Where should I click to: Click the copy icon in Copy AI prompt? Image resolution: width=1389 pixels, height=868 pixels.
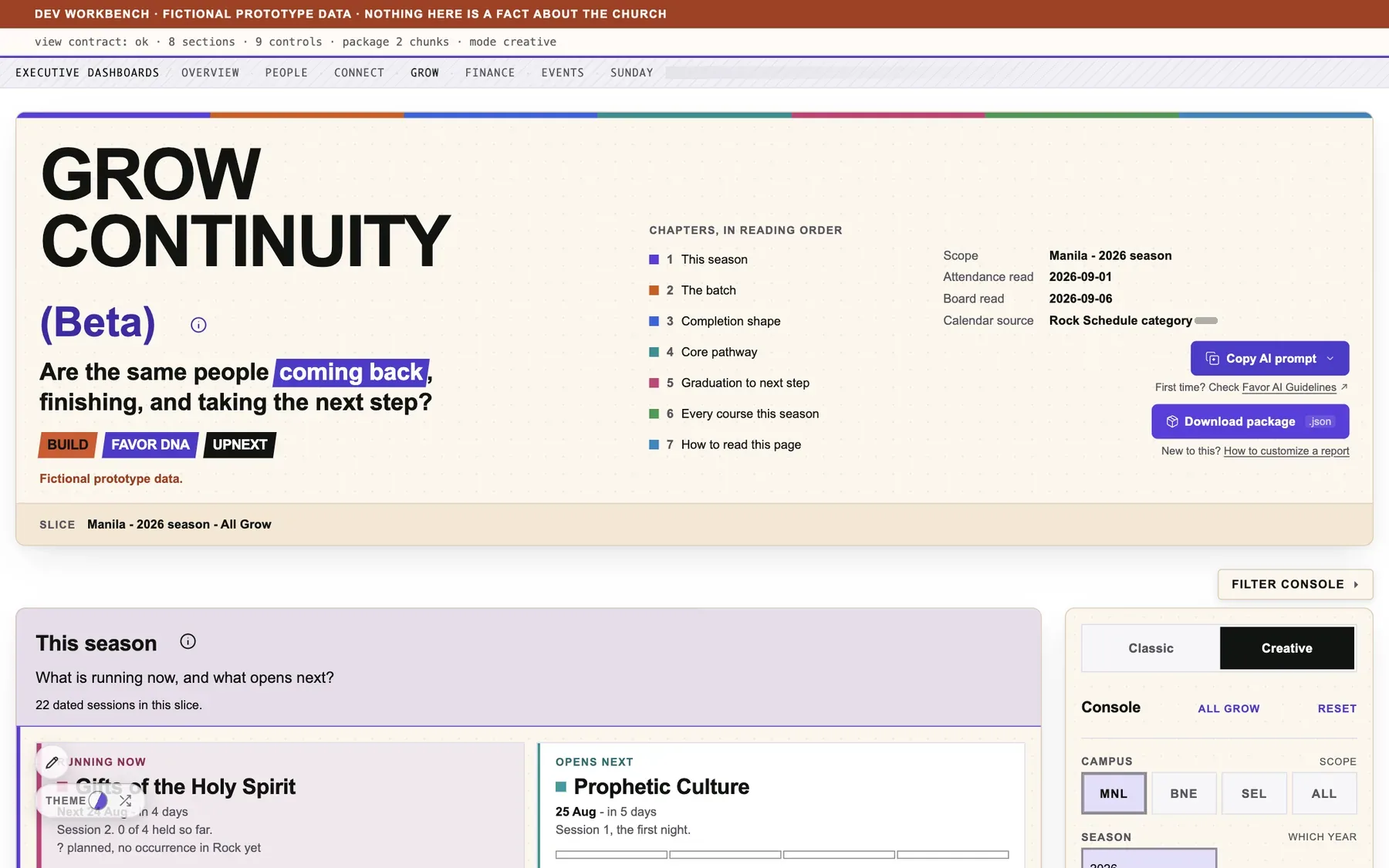[1212, 359]
